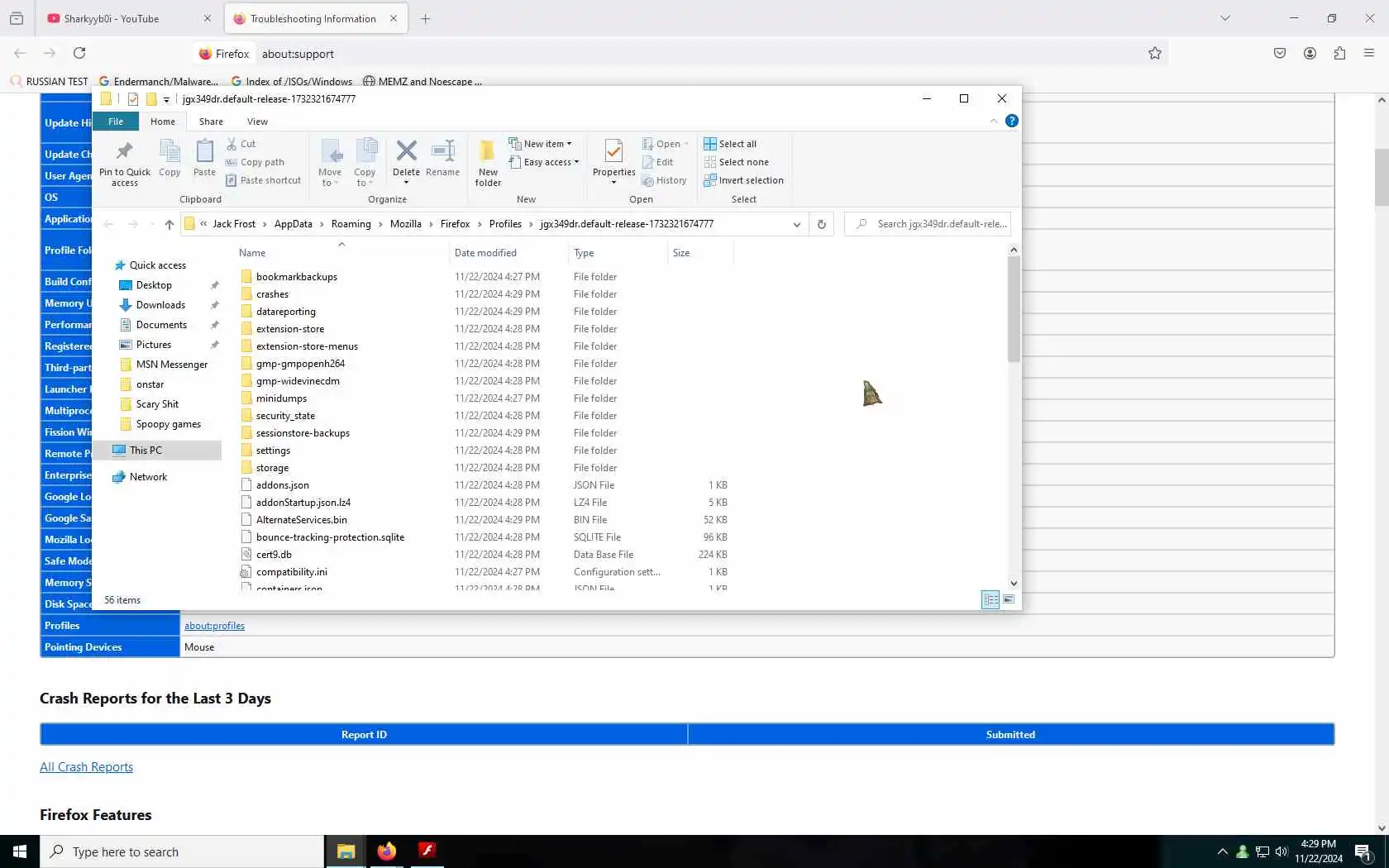Click the taskbar Type here to search box
Image resolution: width=1389 pixels, height=868 pixels.
(x=182, y=851)
